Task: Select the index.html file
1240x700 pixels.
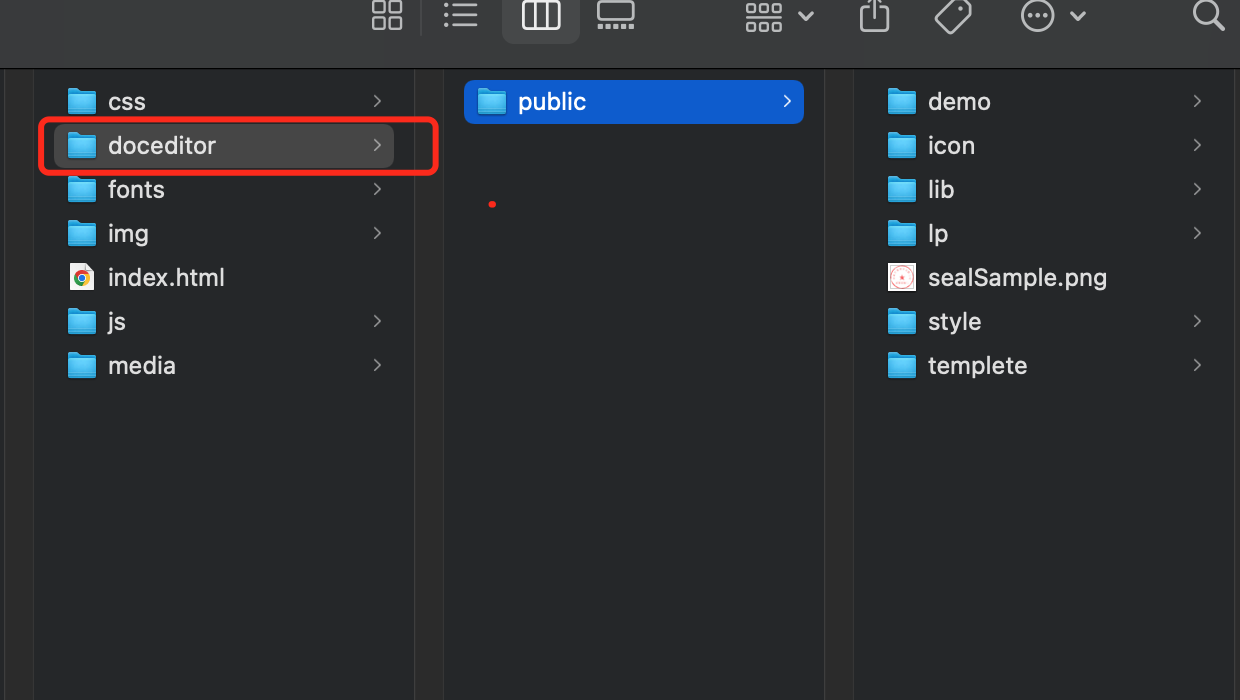Action: pyautogui.click(x=166, y=278)
